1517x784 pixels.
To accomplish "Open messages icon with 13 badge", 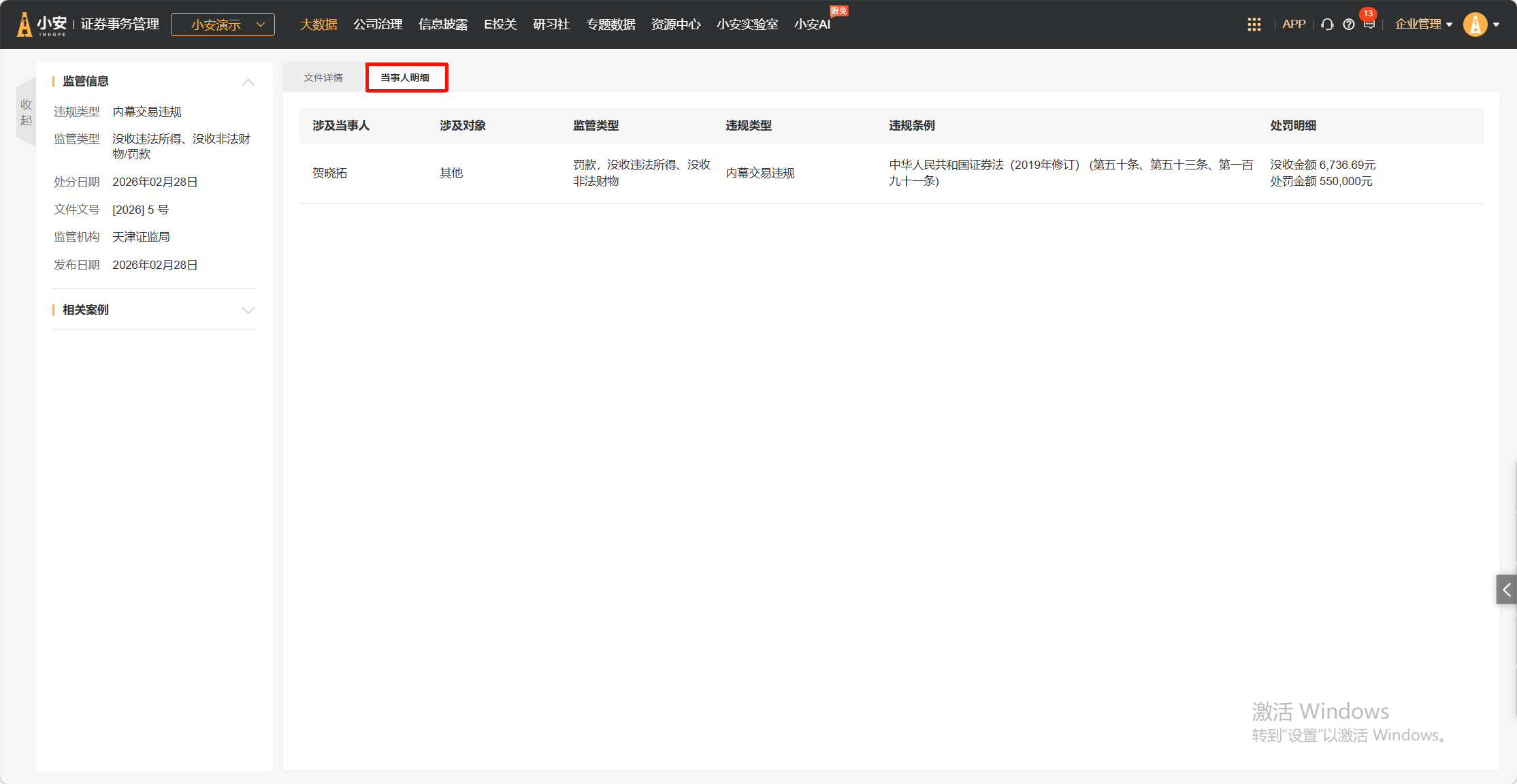I will (1369, 24).
